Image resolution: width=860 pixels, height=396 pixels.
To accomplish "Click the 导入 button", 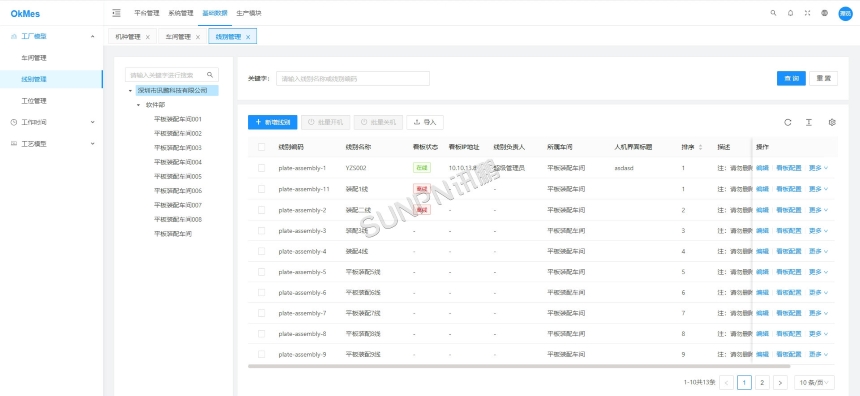I will pyautogui.click(x=425, y=122).
